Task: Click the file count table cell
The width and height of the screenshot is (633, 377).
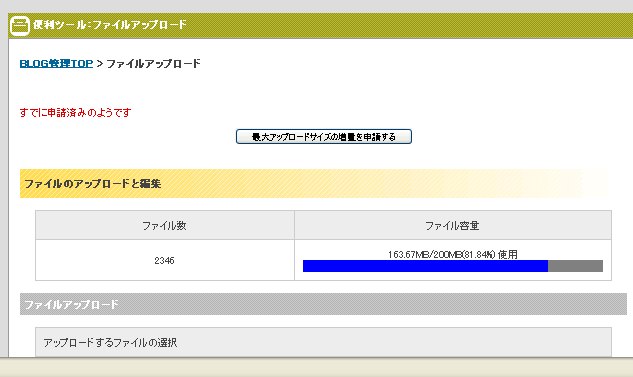Action: pyautogui.click(x=165, y=260)
